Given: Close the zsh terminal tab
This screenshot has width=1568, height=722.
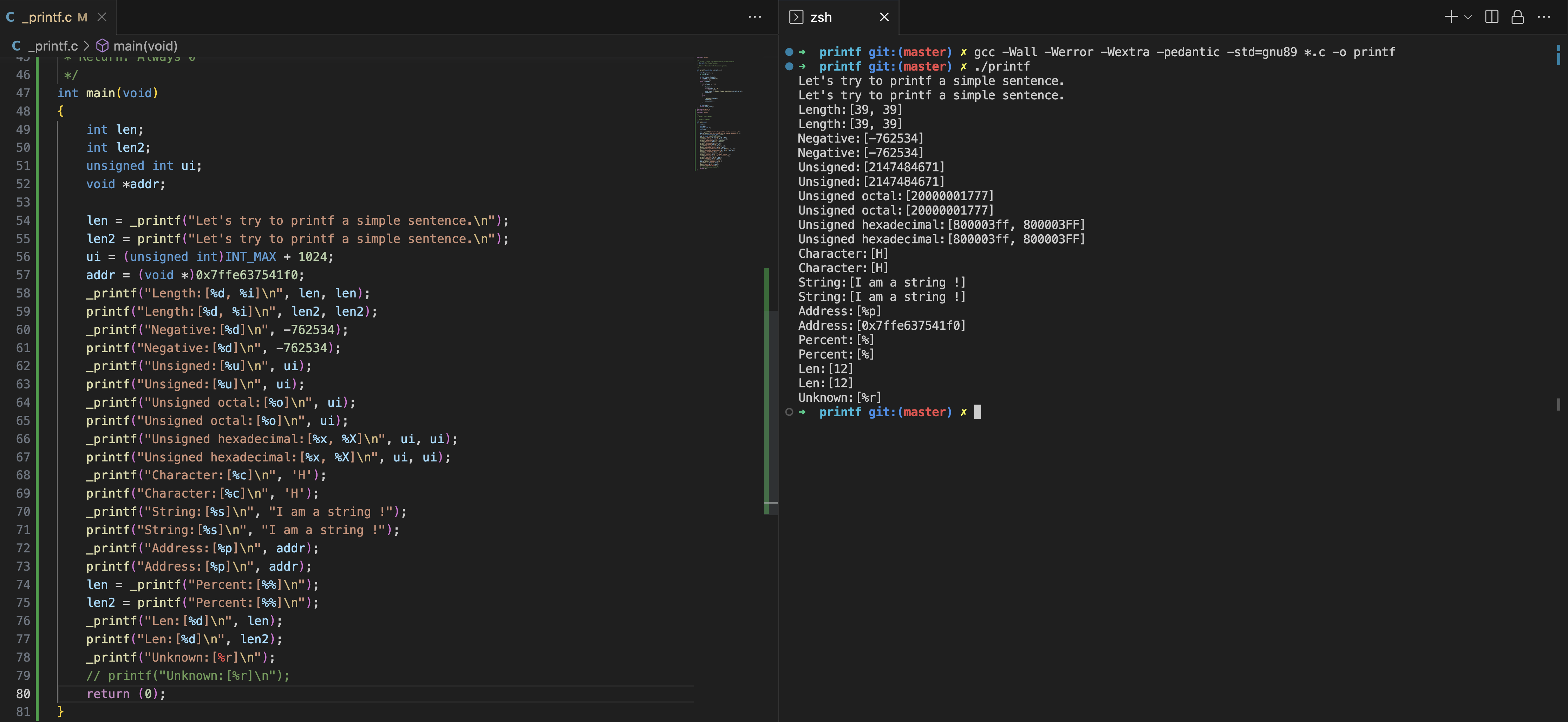Looking at the screenshot, I should tap(884, 17).
